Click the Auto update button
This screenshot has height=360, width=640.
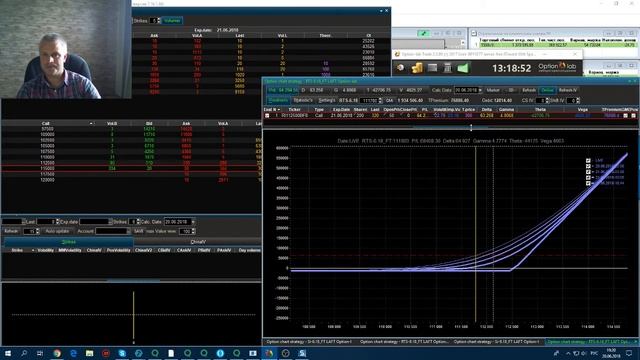pos(57,231)
